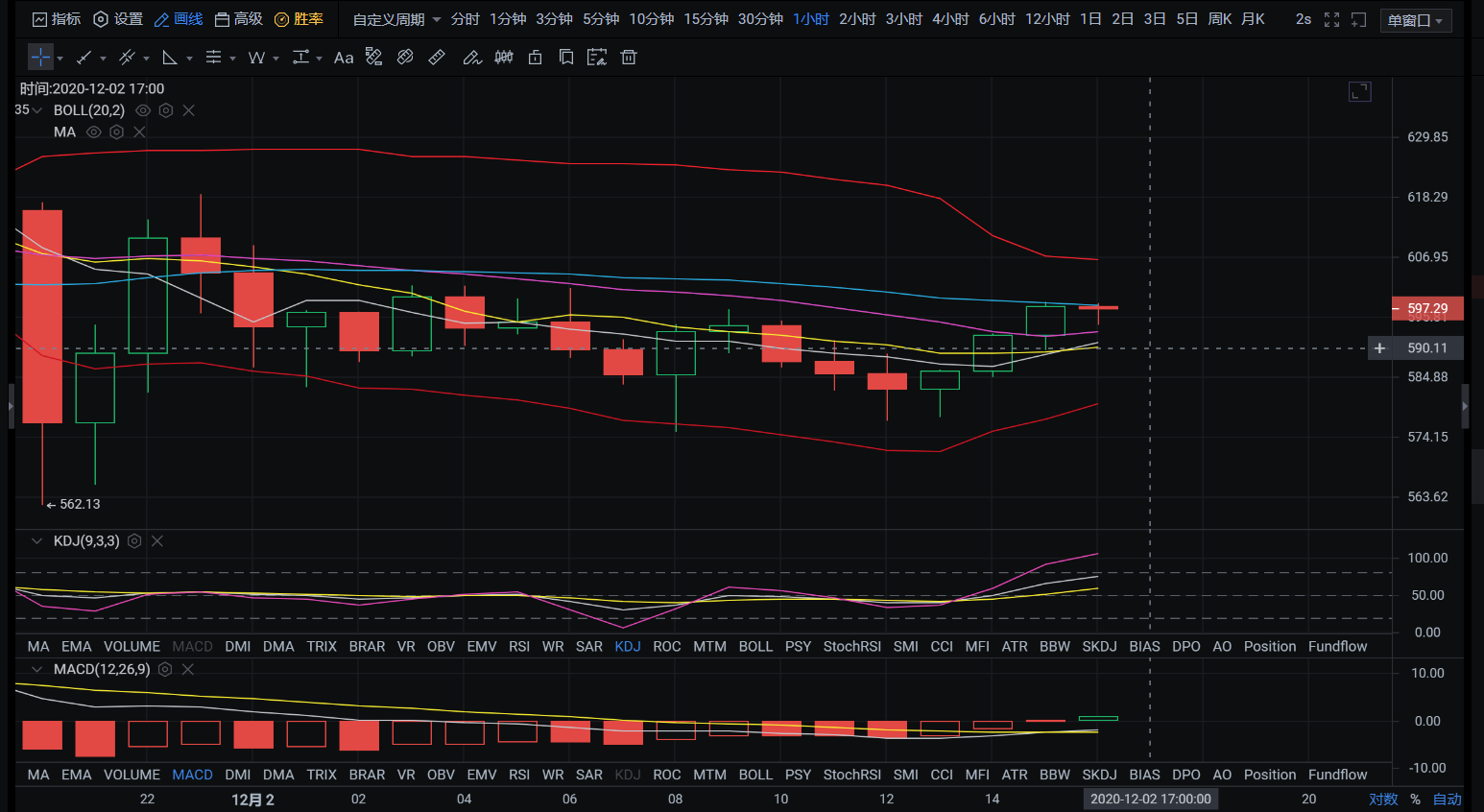Click the Aa text annotation tool
1484x812 pixels.
[x=344, y=58]
